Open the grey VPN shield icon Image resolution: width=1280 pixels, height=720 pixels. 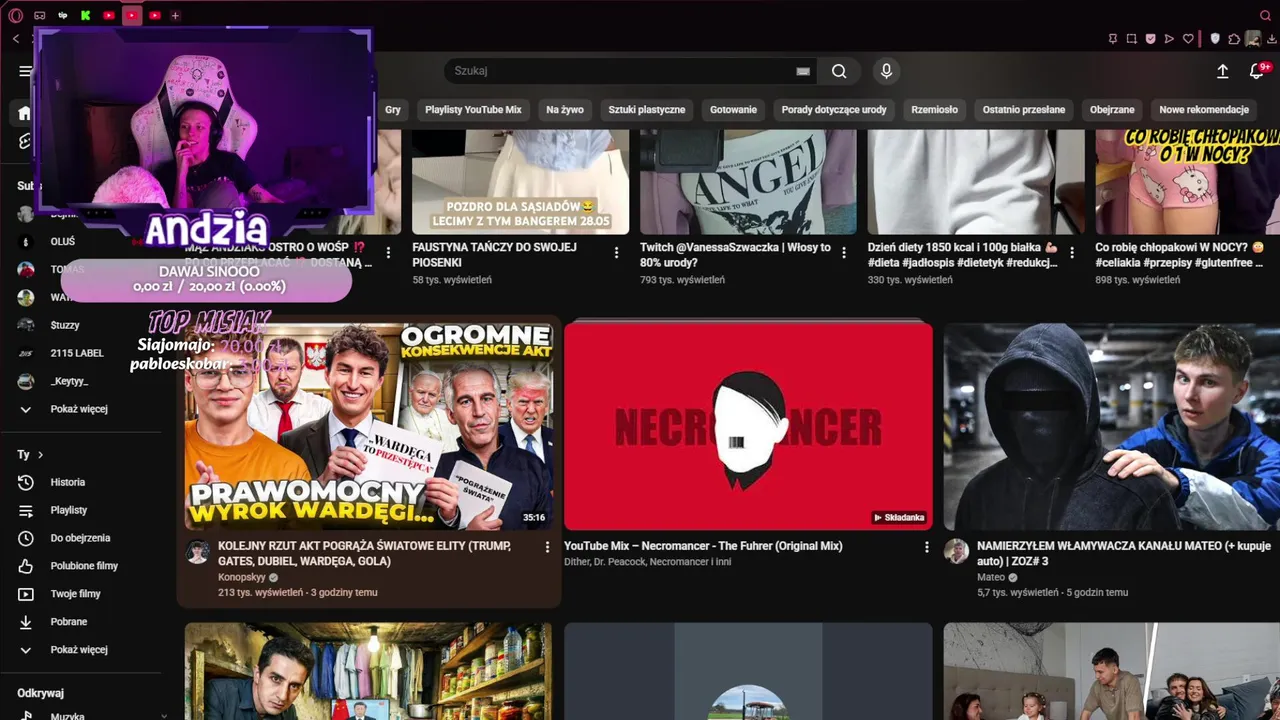[x=1216, y=39]
